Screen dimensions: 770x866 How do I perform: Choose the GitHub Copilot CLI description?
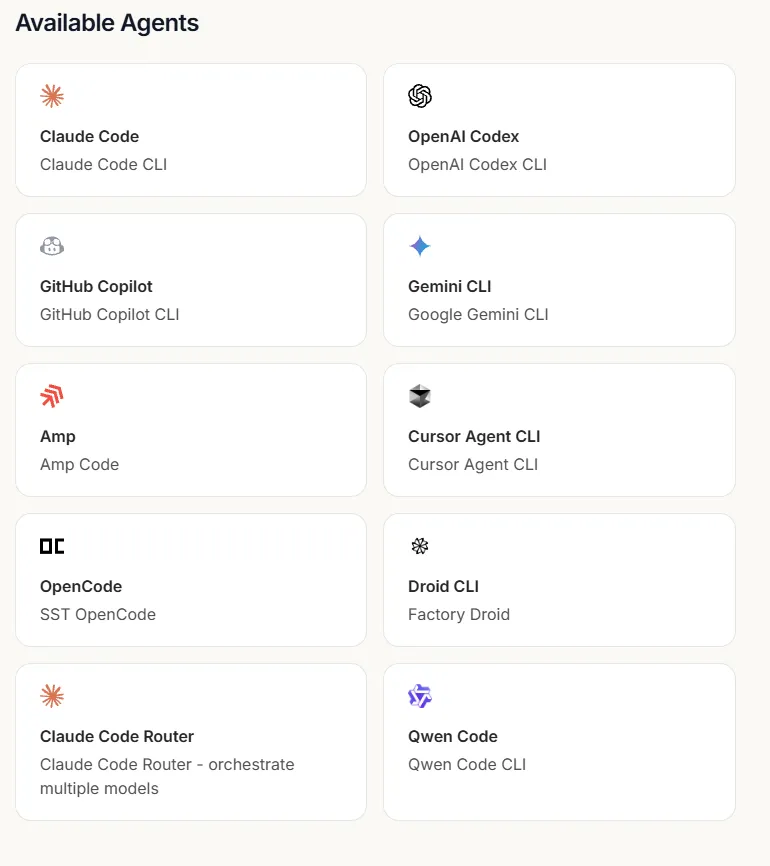pos(109,314)
